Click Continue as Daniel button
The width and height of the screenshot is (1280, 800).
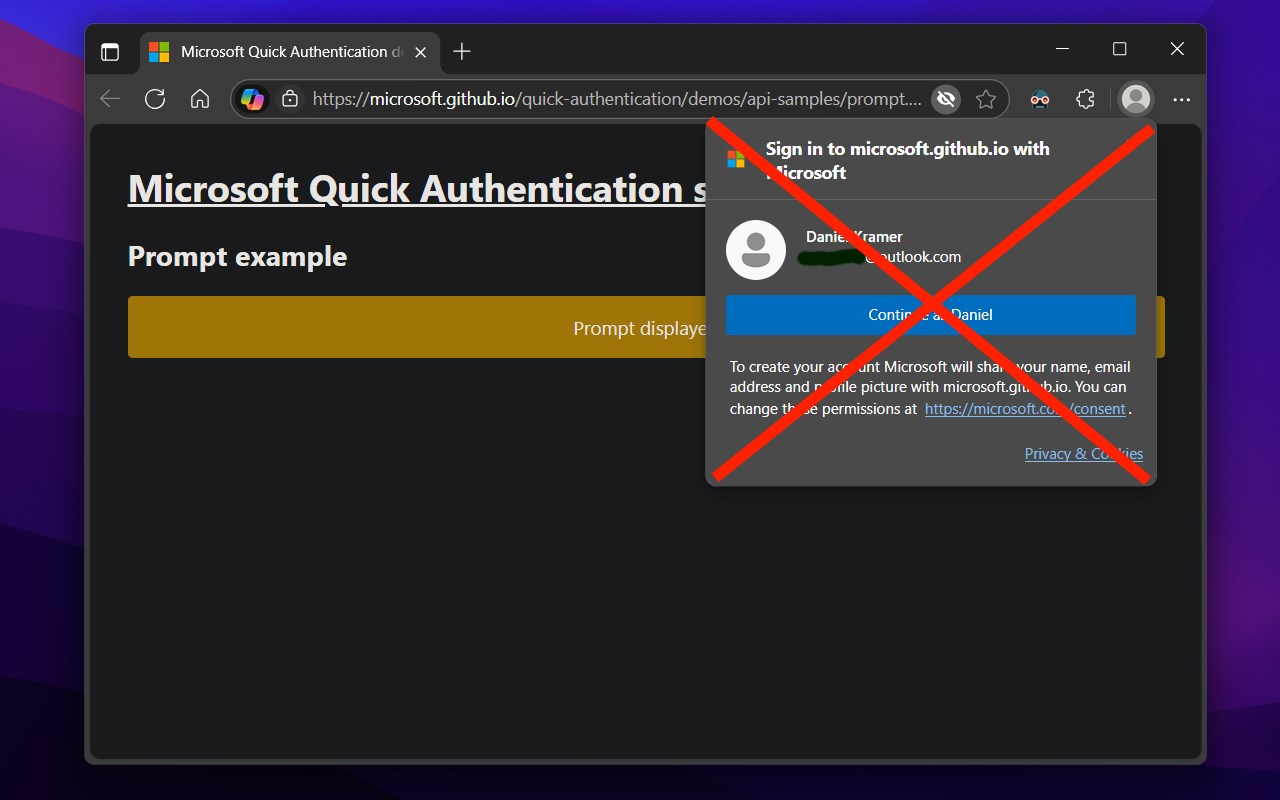point(931,314)
